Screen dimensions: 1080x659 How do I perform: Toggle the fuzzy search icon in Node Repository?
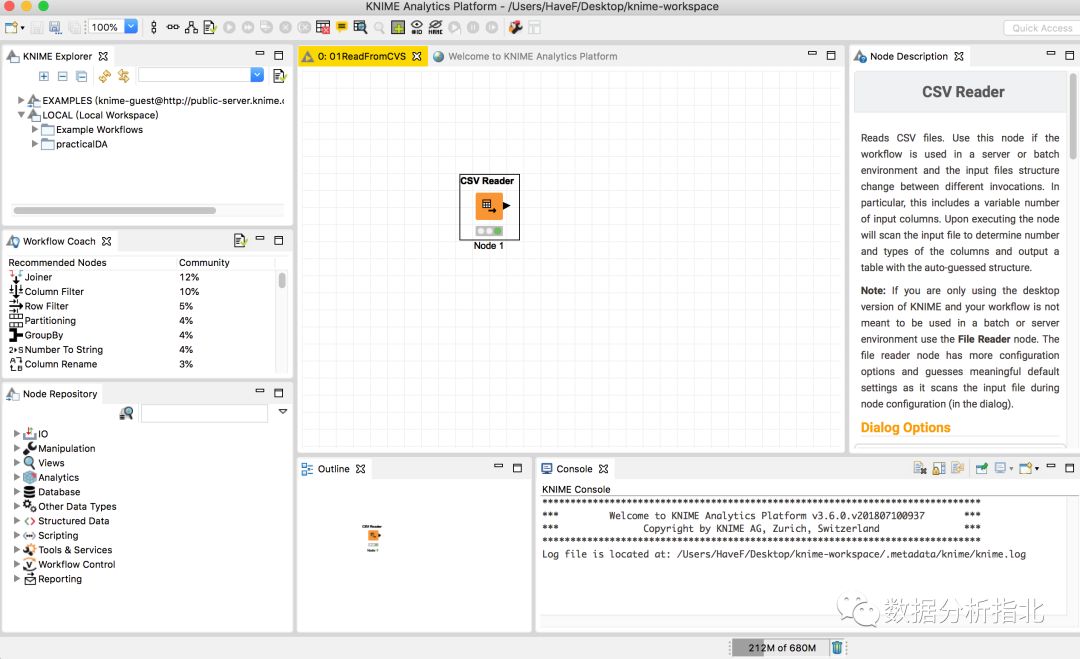coord(126,413)
